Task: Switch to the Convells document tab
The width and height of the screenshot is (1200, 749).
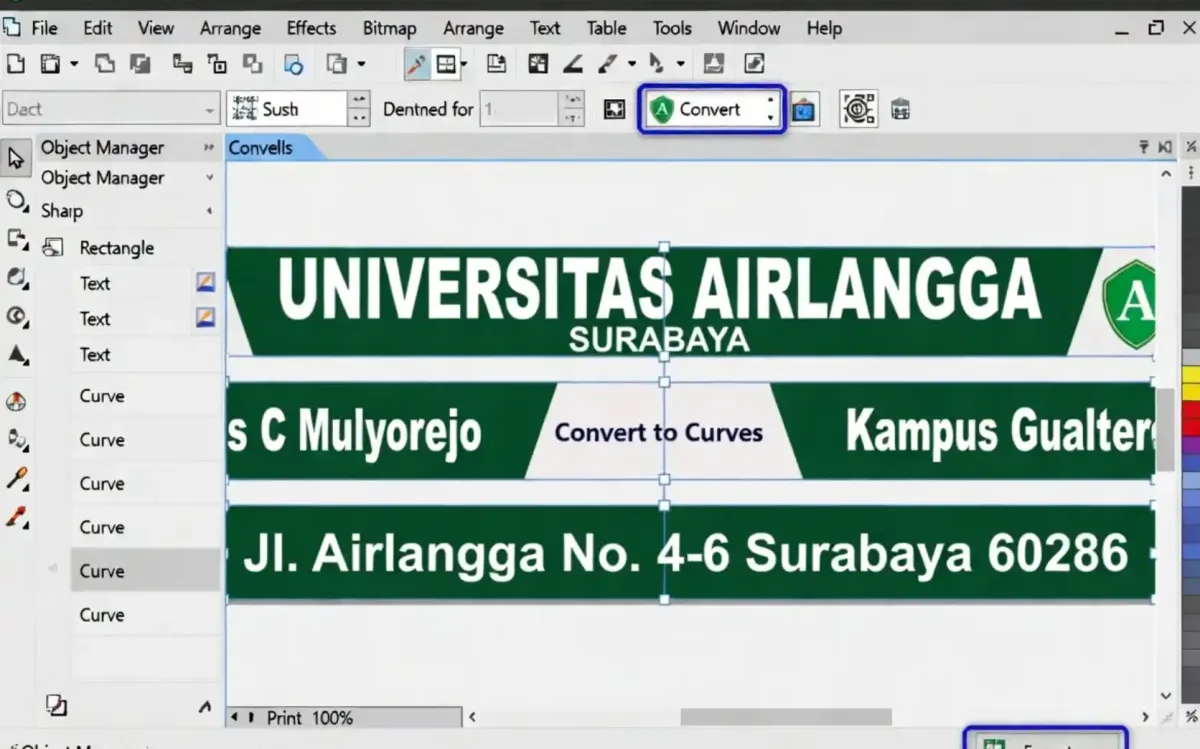Action: click(x=262, y=148)
